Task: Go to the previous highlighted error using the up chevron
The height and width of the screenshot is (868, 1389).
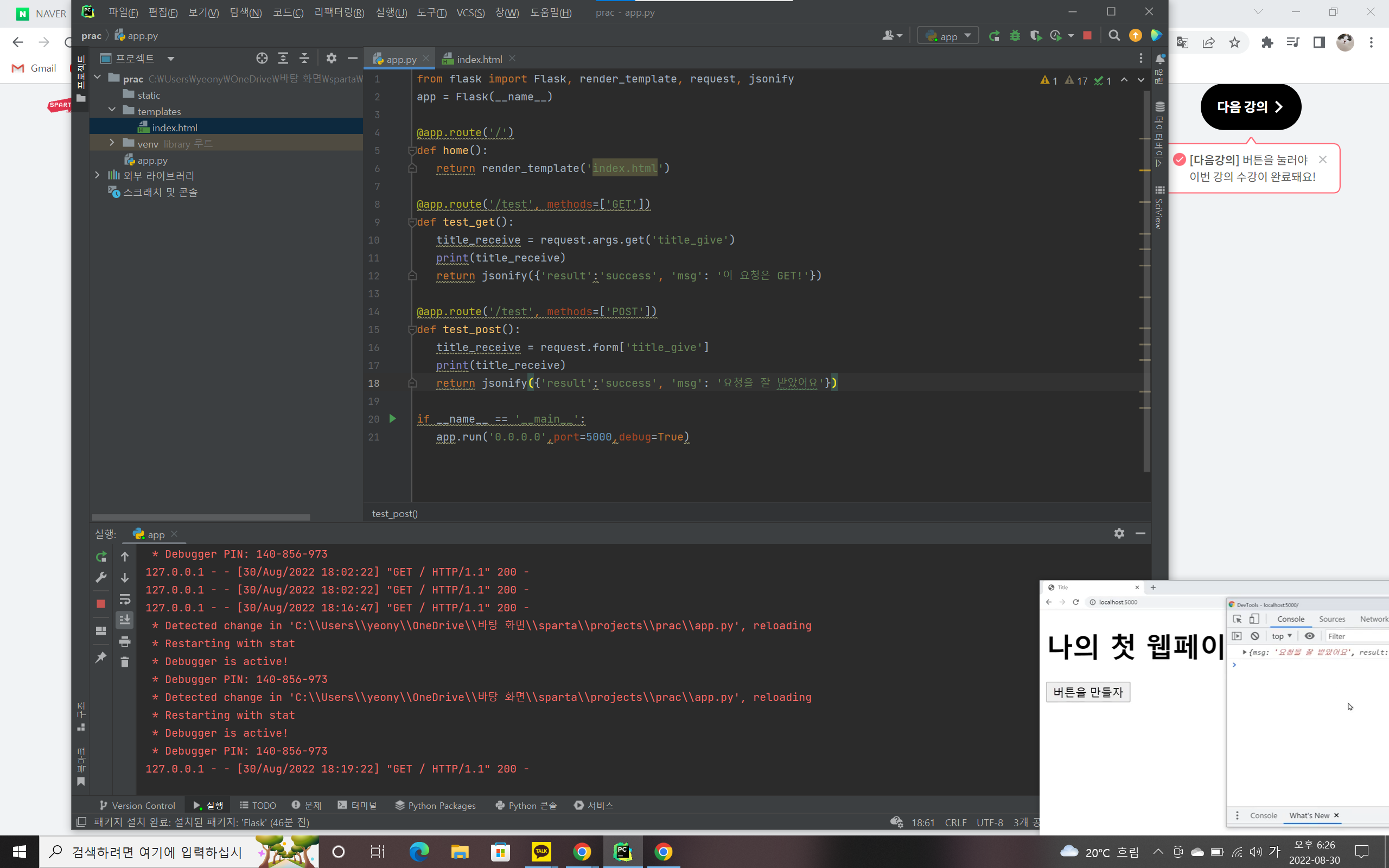Action: pyautogui.click(x=1124, y=80)
